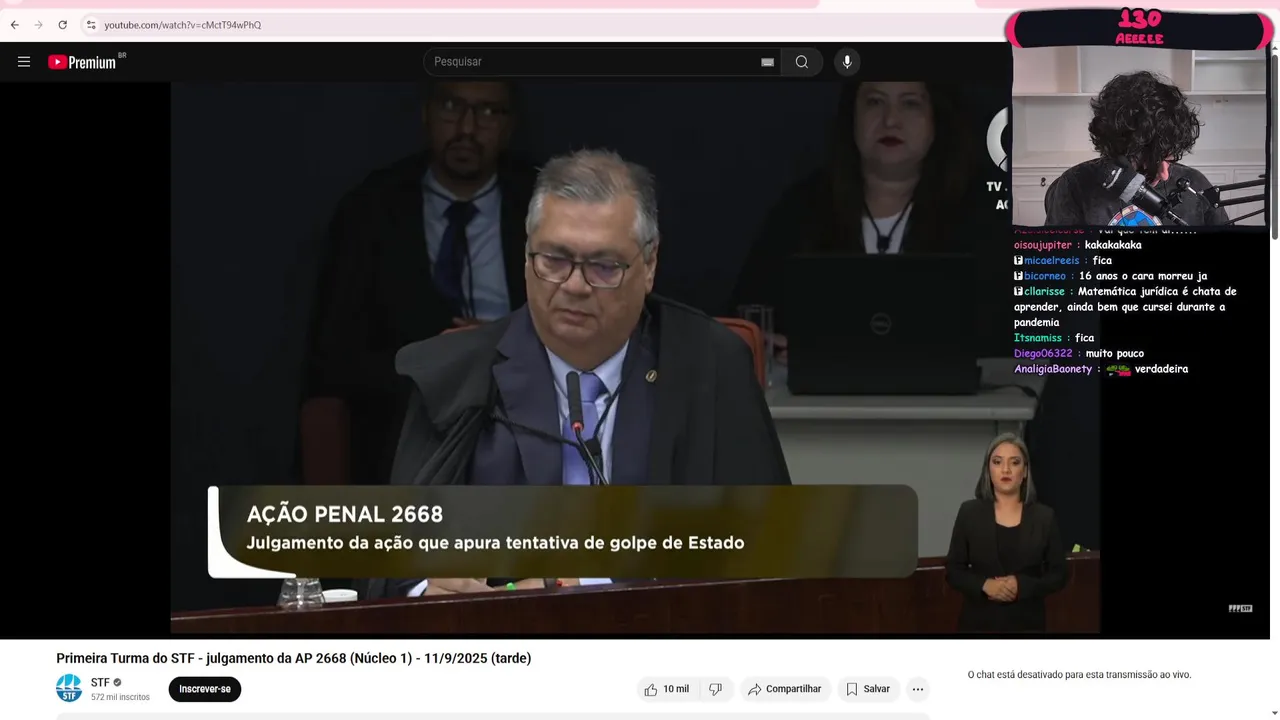The image size is (1280, 720).
Task: Click the browser forward arrow
Action: [38, 25]
